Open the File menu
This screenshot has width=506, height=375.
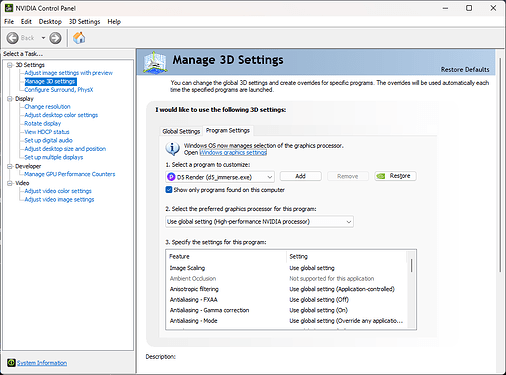click(x=9, y=22)
